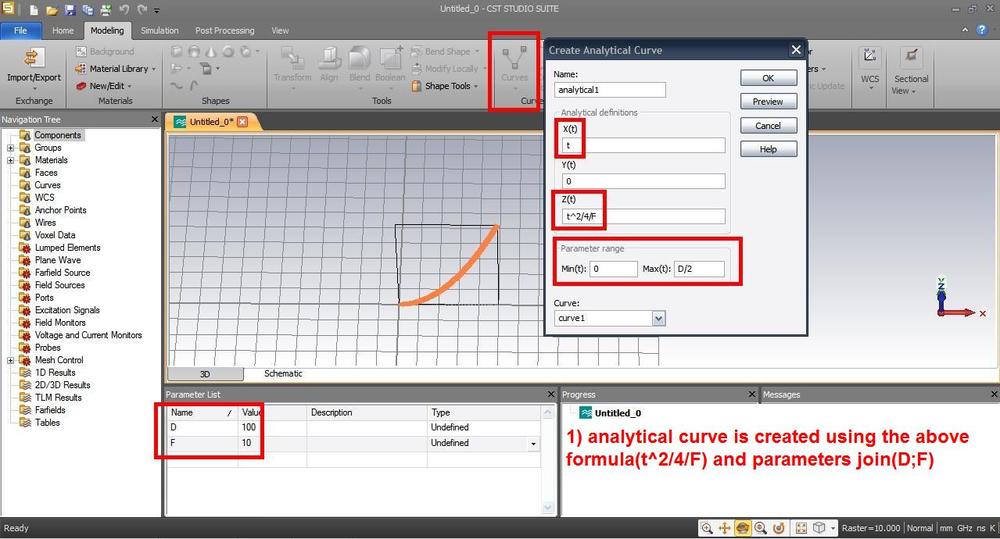Click the Redo arrow in quick access toolbar
Image resolution: width=1000 pixels, height=539 pixels.
click(x=142, y=10)
